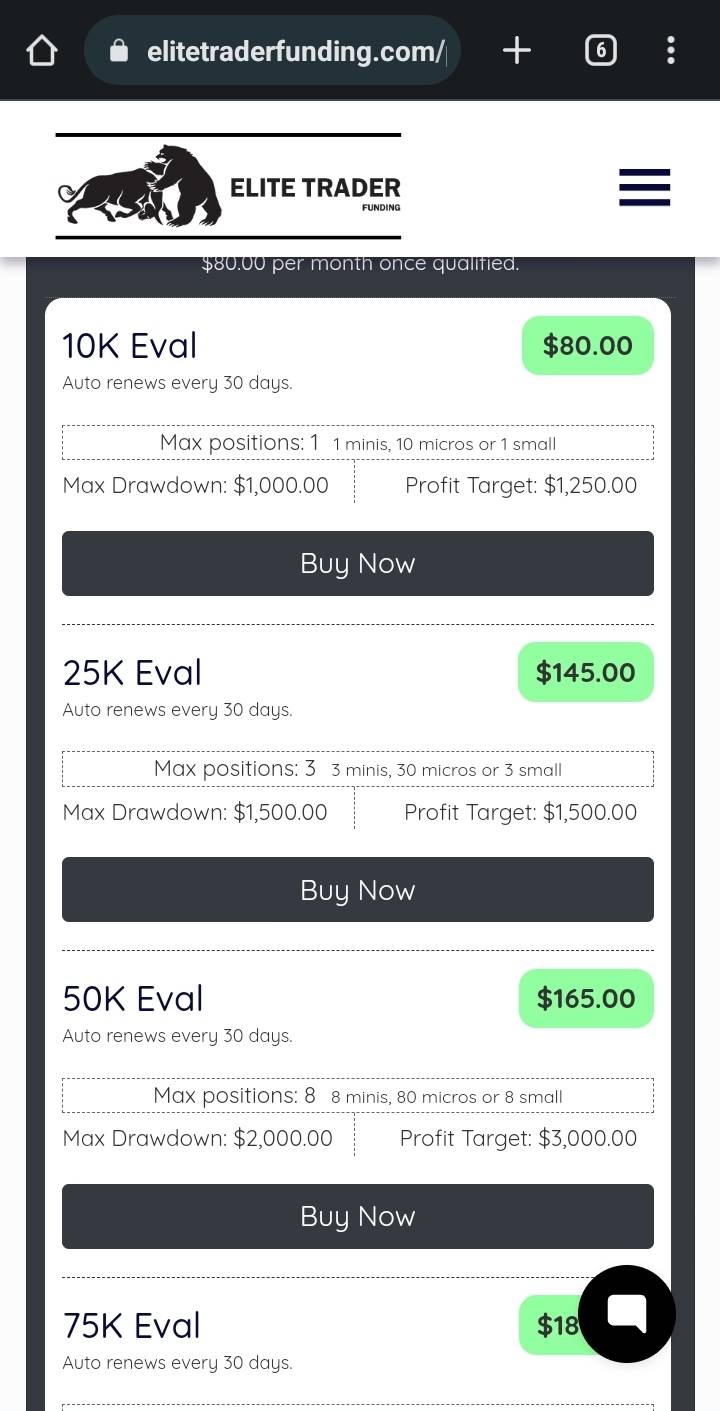Buy the 25K Eval plan
The width and height of the screenshot is (720, 1411).
pyautogui.click(x=358, y=889)
